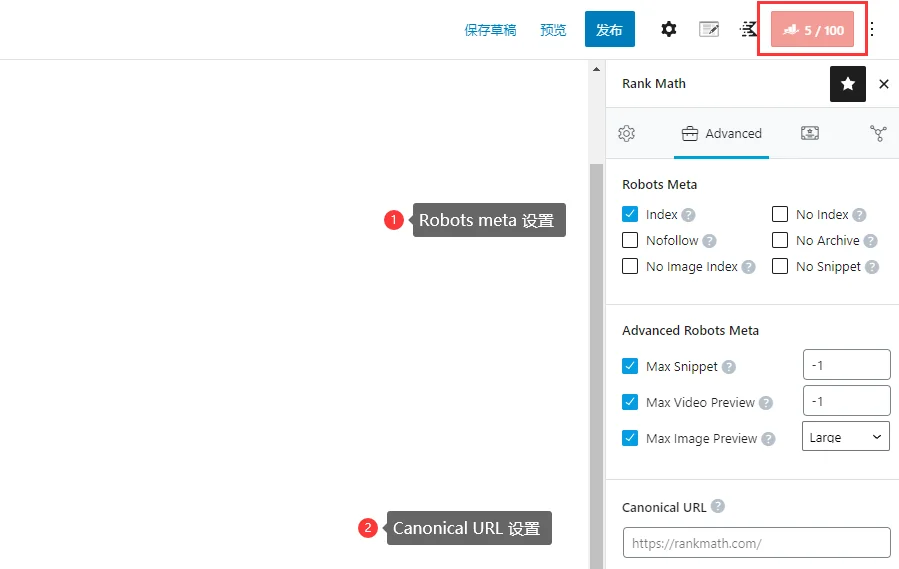Toggle the Index checkbox
This screenshot has width=899, height=569.
[630, 214]
